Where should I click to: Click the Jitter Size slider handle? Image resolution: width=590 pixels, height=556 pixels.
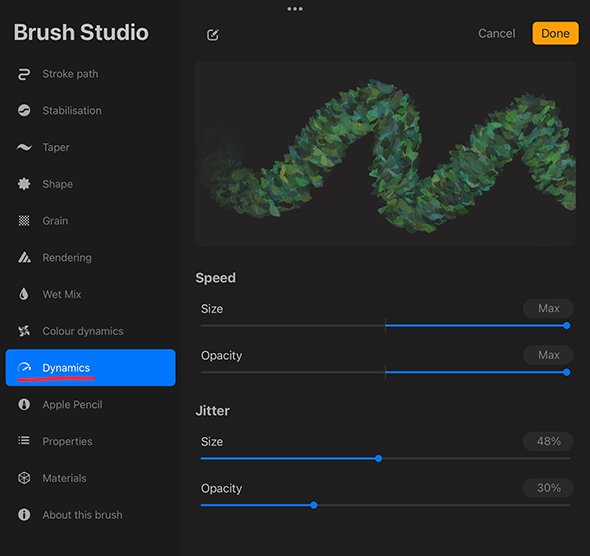click(379, 458)
